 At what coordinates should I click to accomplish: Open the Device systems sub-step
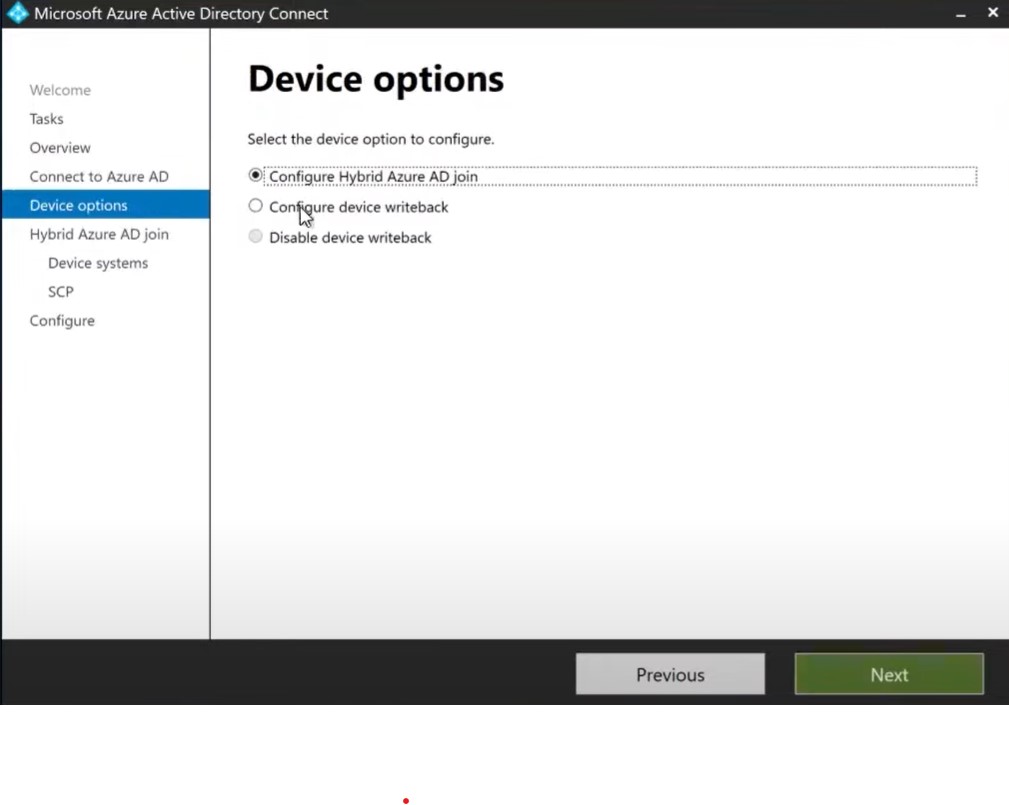[98, 263]
